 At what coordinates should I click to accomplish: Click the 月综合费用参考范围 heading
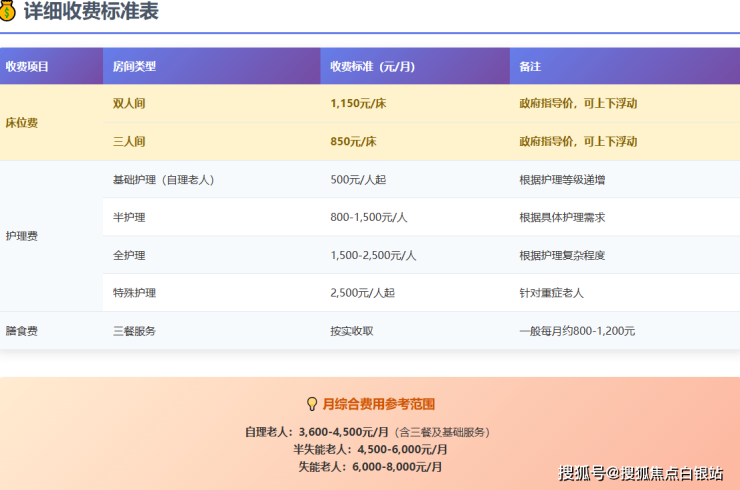pos(378,404)
